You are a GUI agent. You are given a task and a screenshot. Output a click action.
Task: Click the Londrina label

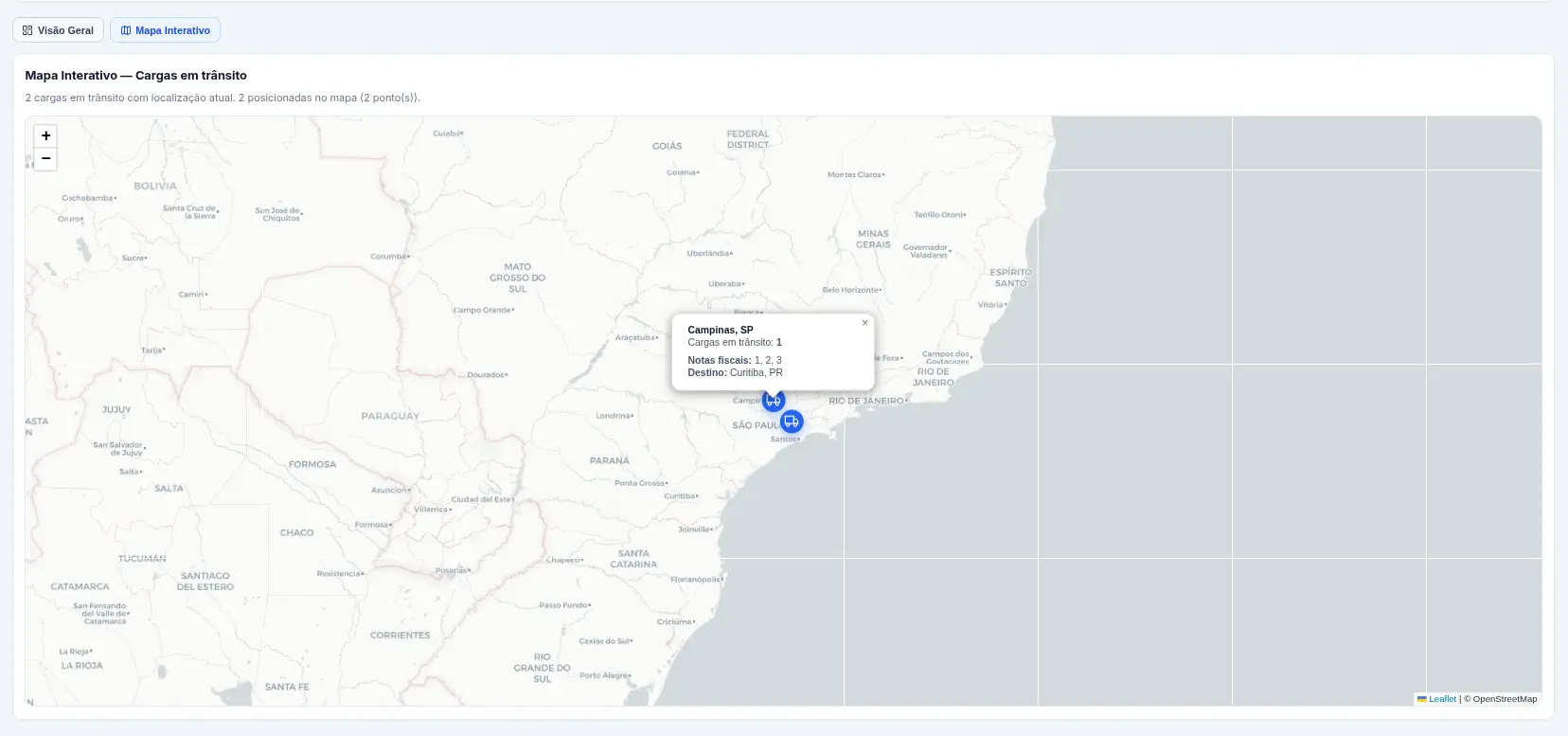(x=614, y=416)
